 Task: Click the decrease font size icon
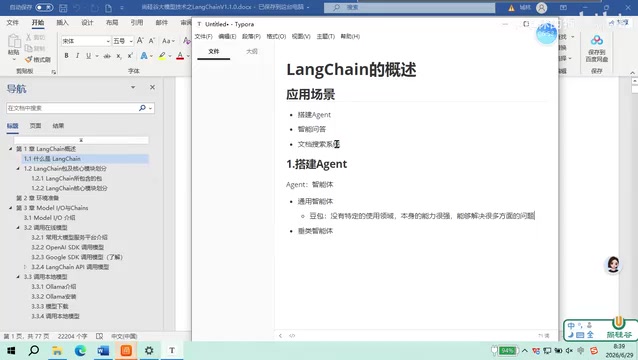(x=152, y=41)
